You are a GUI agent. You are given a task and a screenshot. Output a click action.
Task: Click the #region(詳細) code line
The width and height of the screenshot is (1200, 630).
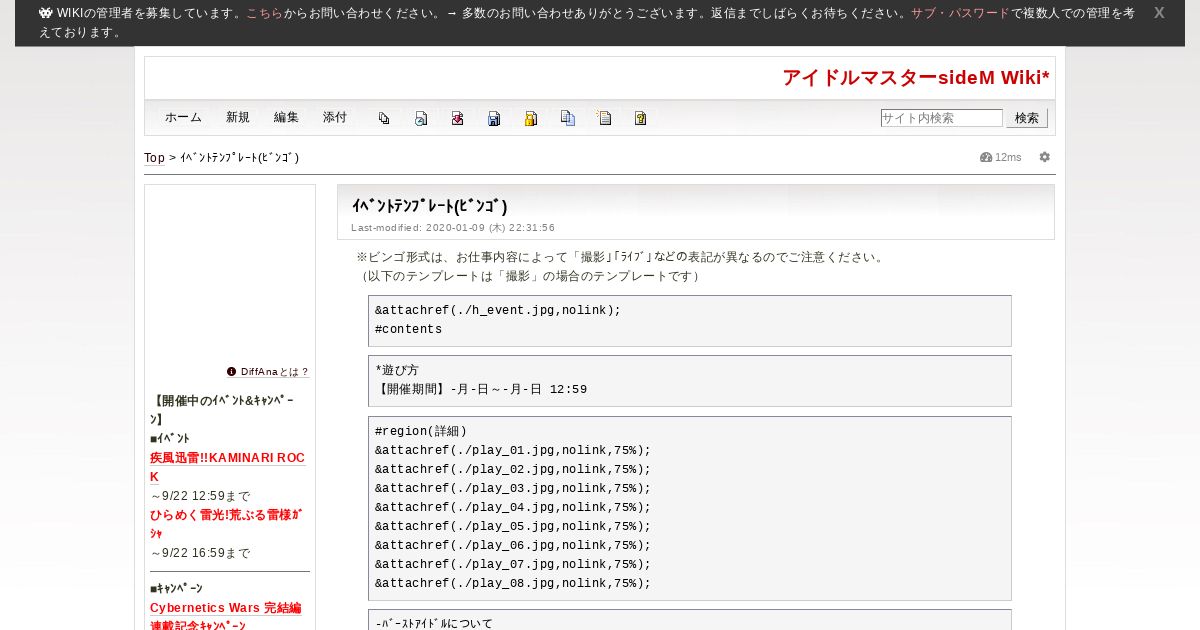(421, 431)
